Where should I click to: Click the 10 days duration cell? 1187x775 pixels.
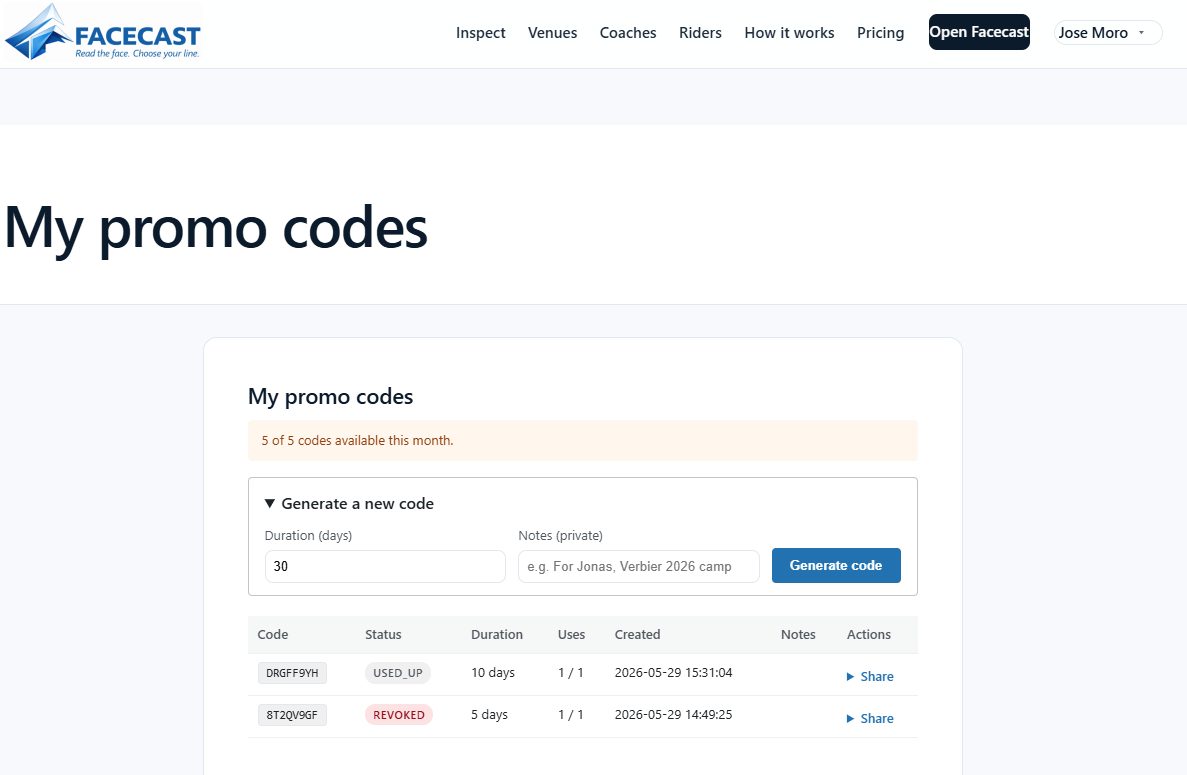493,672
